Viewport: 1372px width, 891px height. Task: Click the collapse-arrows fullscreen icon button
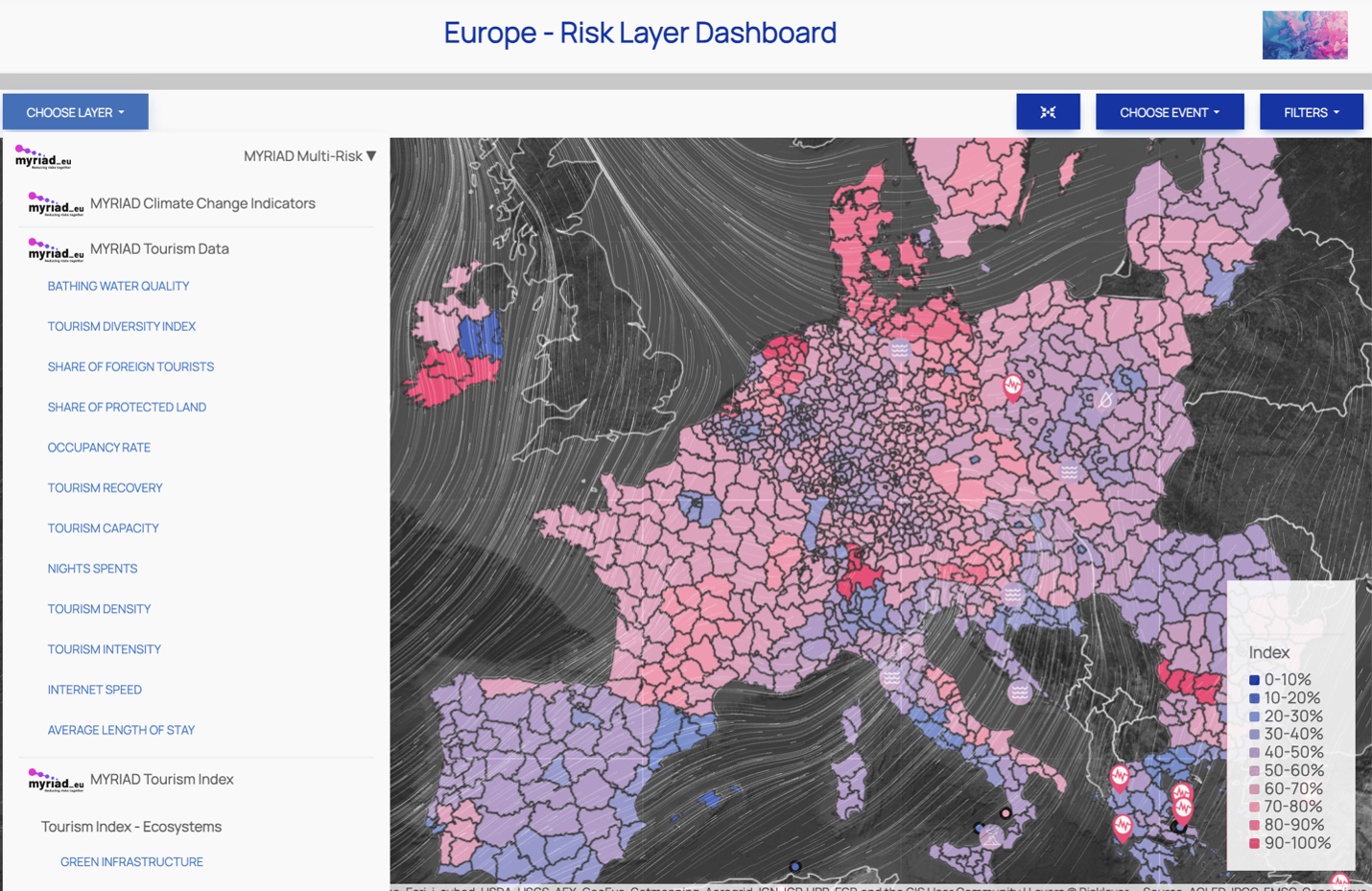[x=1048, y=112]
